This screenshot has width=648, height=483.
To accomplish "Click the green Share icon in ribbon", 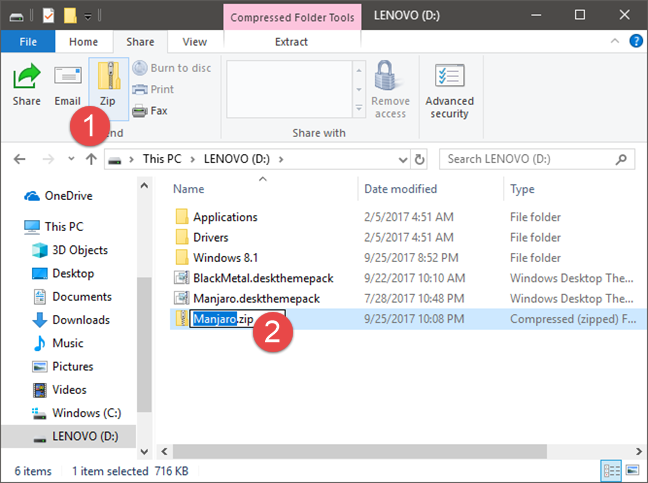I will pos(26,76).
